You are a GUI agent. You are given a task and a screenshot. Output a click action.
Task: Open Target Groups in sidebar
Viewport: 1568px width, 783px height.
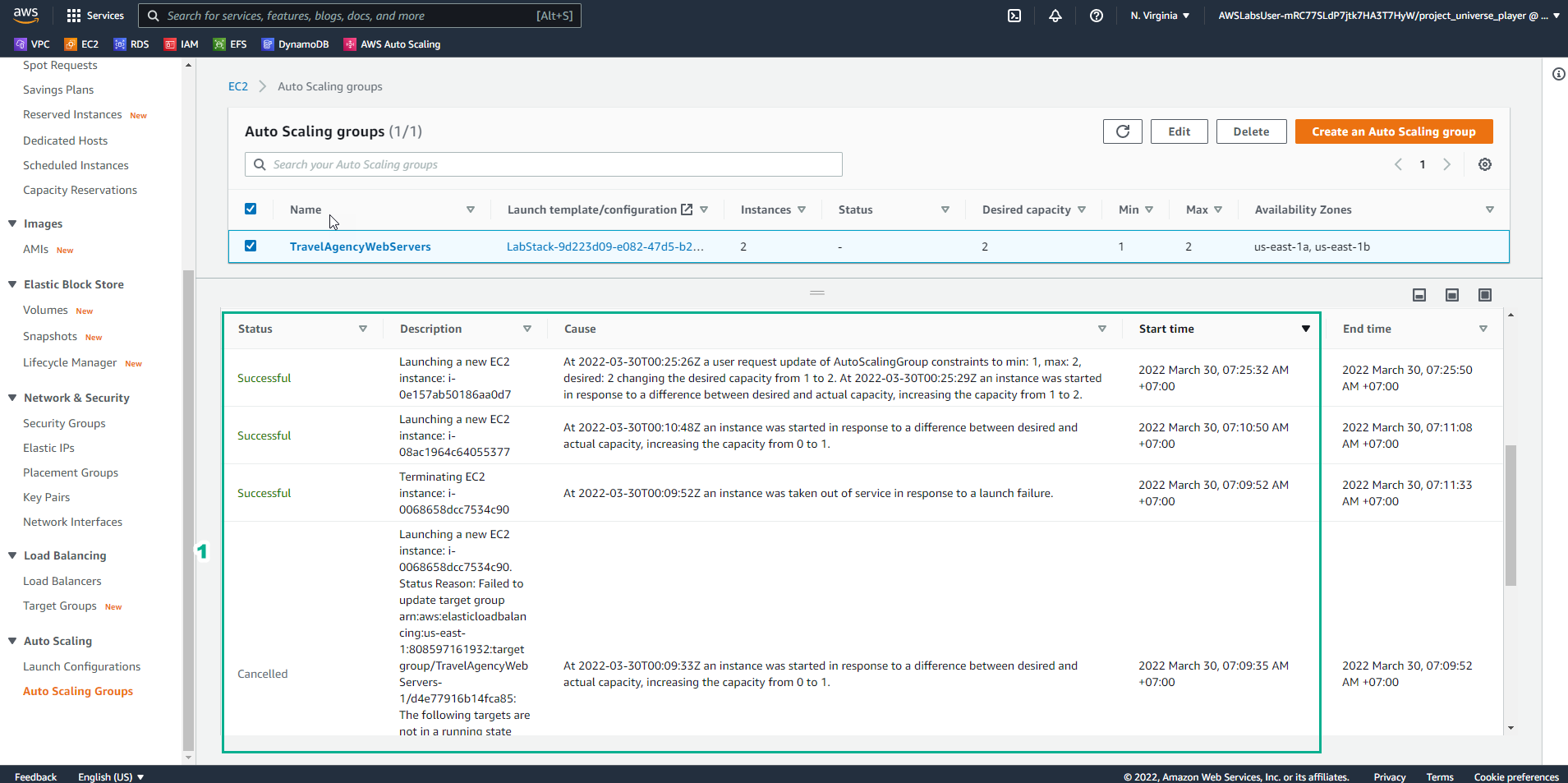click(x=60, y=606)
